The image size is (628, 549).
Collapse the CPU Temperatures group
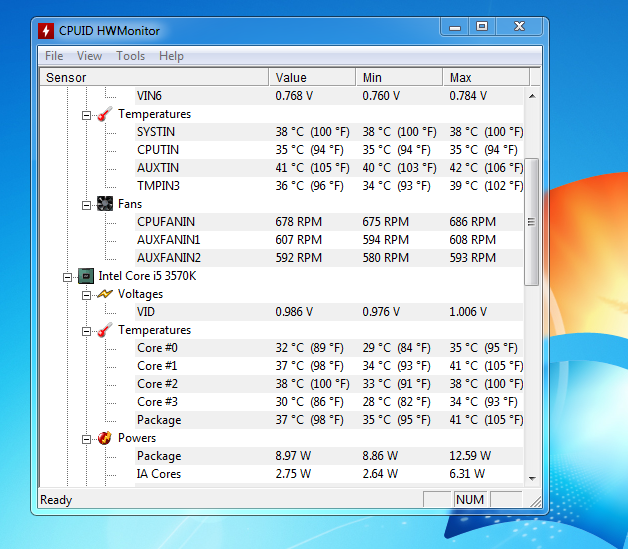(86, 332)
